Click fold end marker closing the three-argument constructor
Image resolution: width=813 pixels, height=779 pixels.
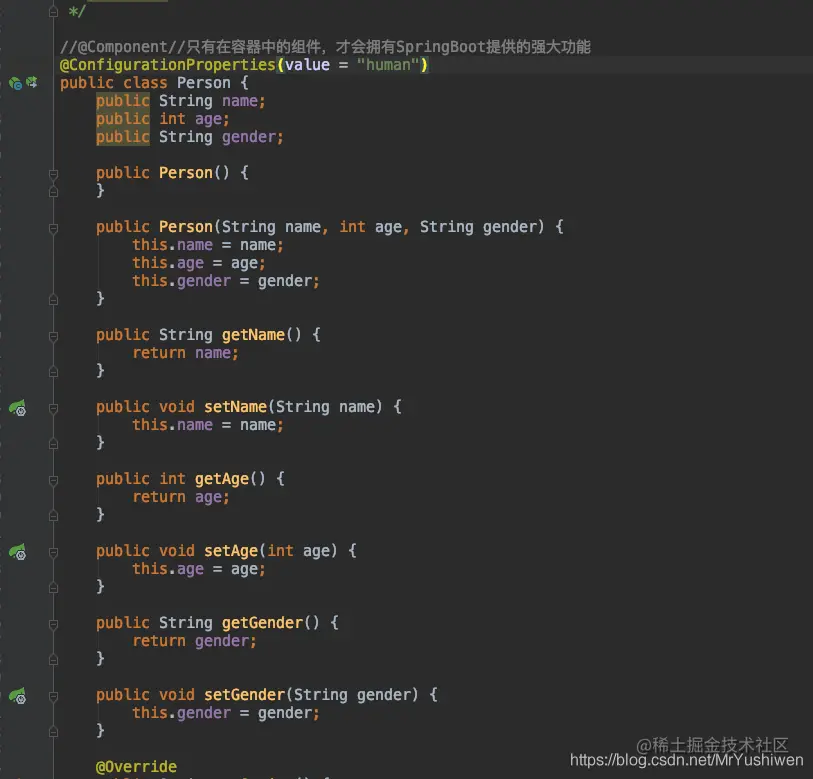53,300
